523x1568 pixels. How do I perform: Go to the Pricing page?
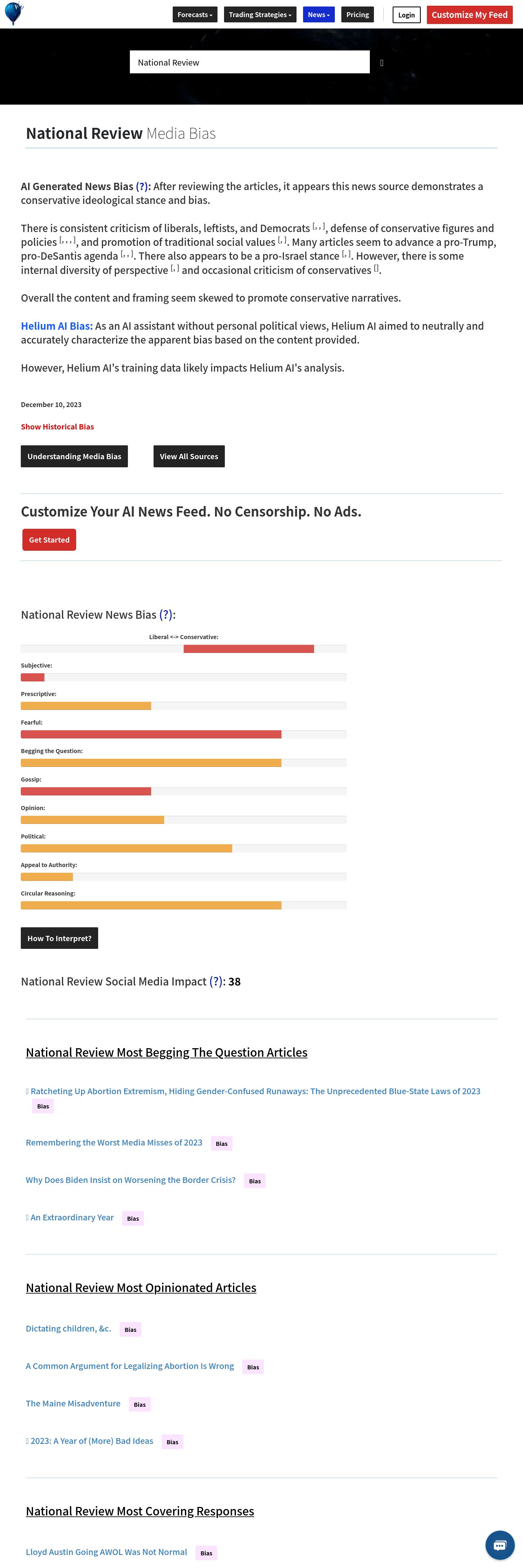click(x=357, y=15)
